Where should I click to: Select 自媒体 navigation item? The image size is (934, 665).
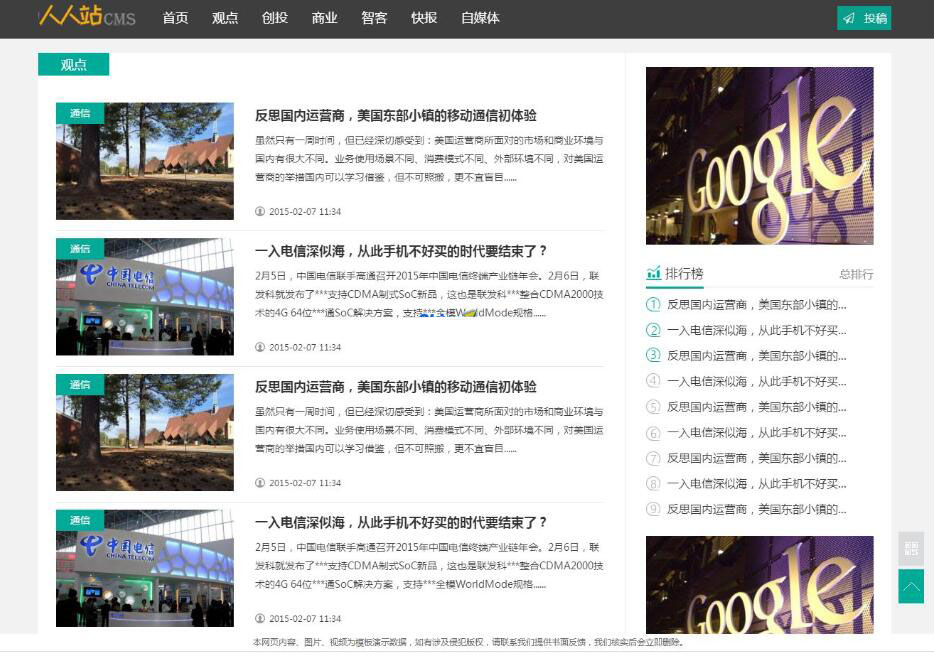pos(480,18)
